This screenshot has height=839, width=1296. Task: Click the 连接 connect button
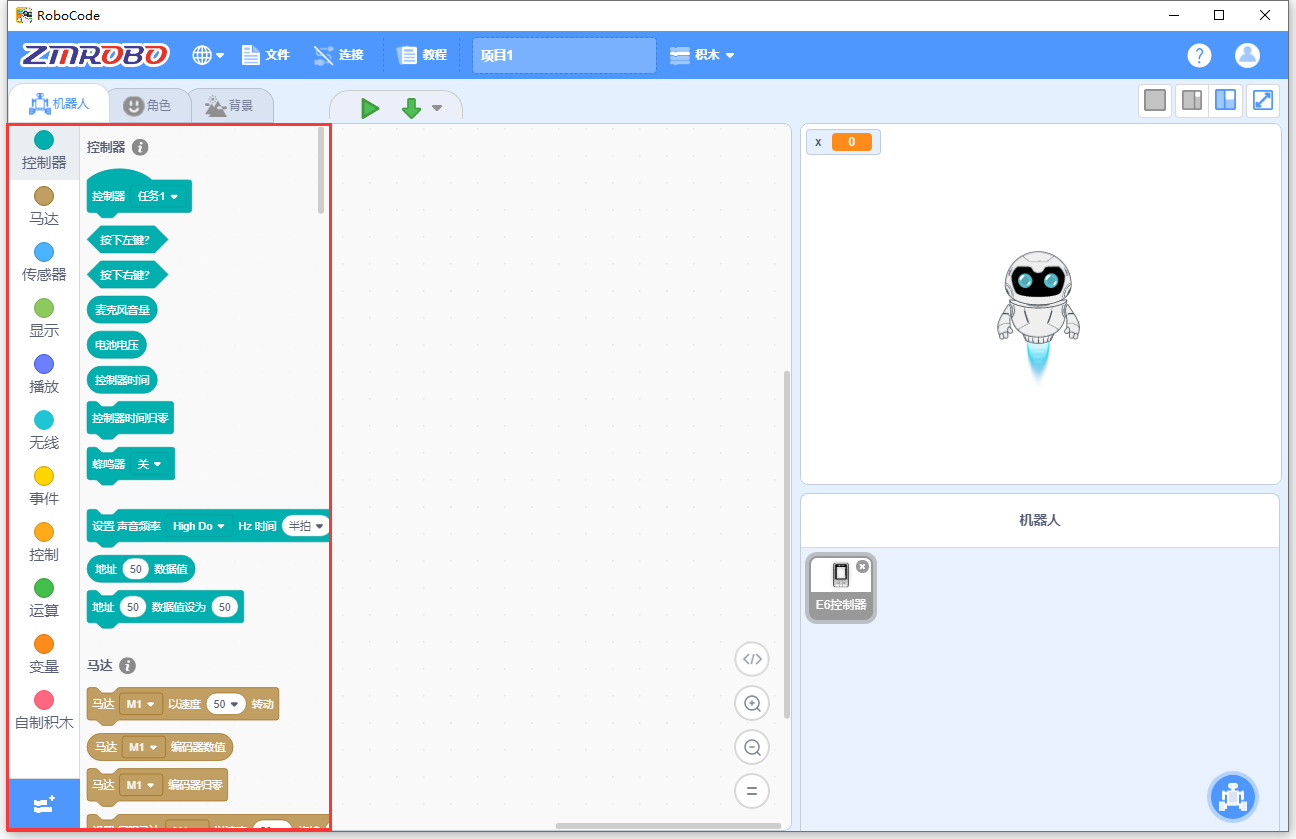tap(338, 55)
